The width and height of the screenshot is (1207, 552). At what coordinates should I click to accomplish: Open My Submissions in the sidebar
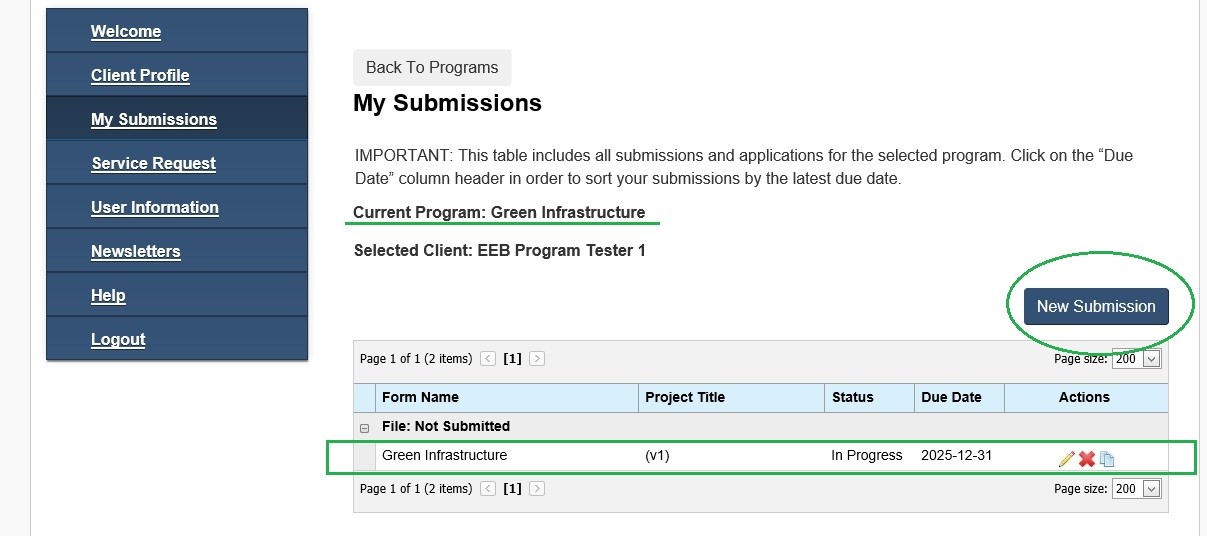(x=154, y=119)
